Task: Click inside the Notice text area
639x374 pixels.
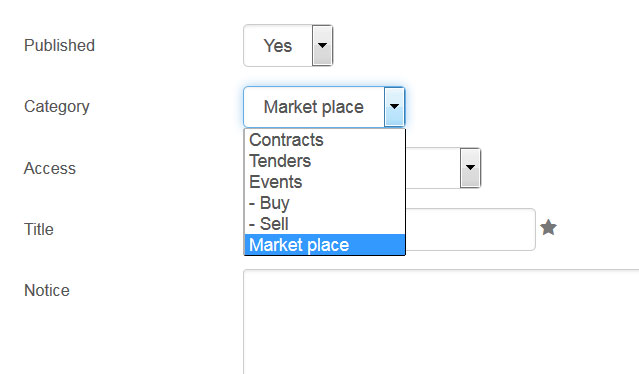Action: pos(441,322)
